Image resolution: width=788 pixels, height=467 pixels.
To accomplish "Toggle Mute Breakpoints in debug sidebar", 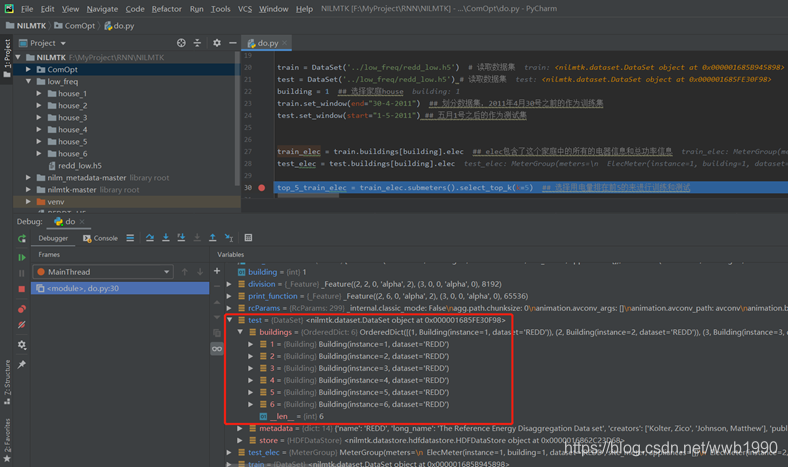I will pos(22,325).
